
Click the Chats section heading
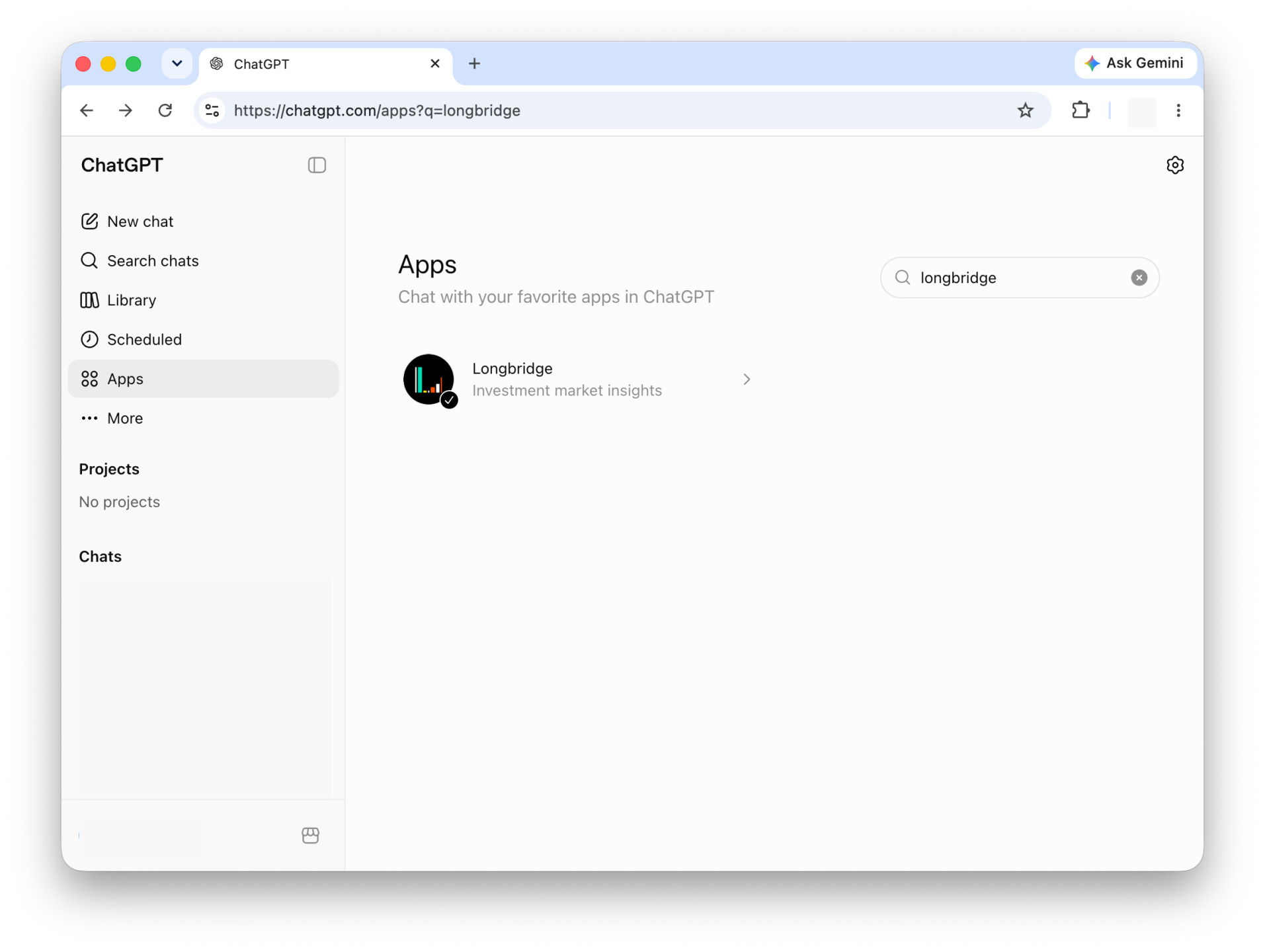[100, 556]
